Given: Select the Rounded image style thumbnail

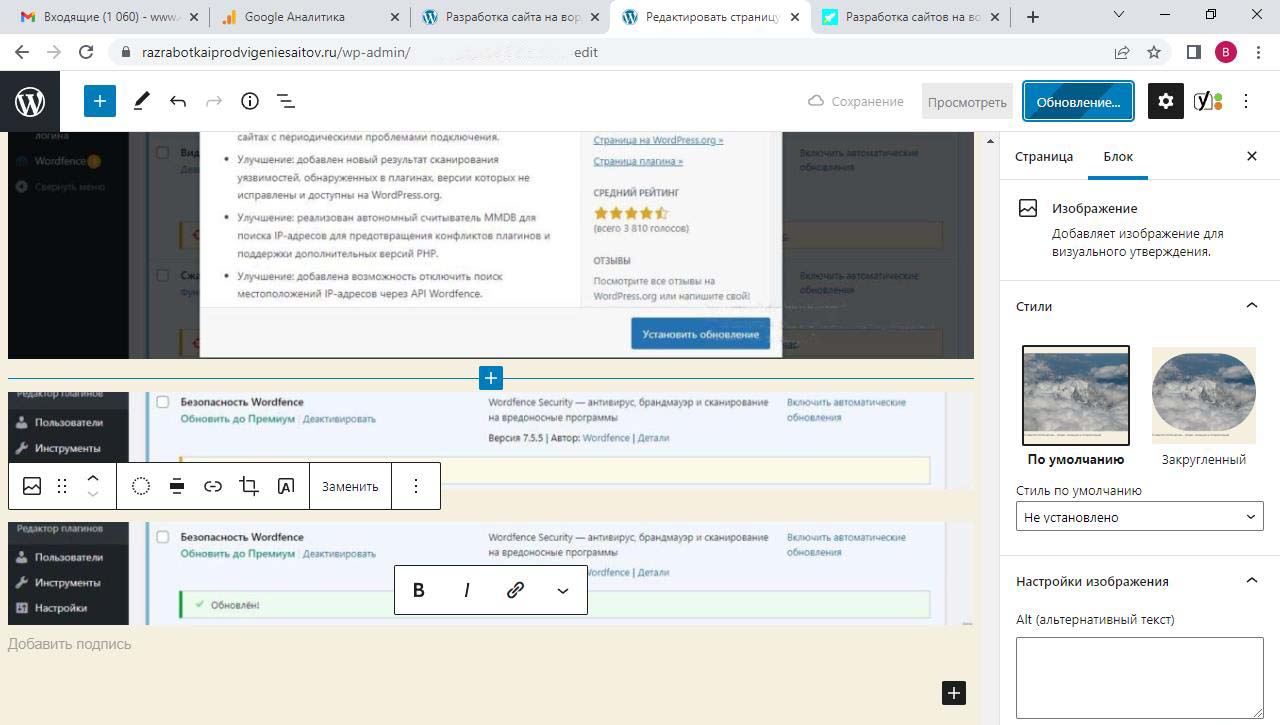Looking at the screenshot, I should coord(1203,396).
